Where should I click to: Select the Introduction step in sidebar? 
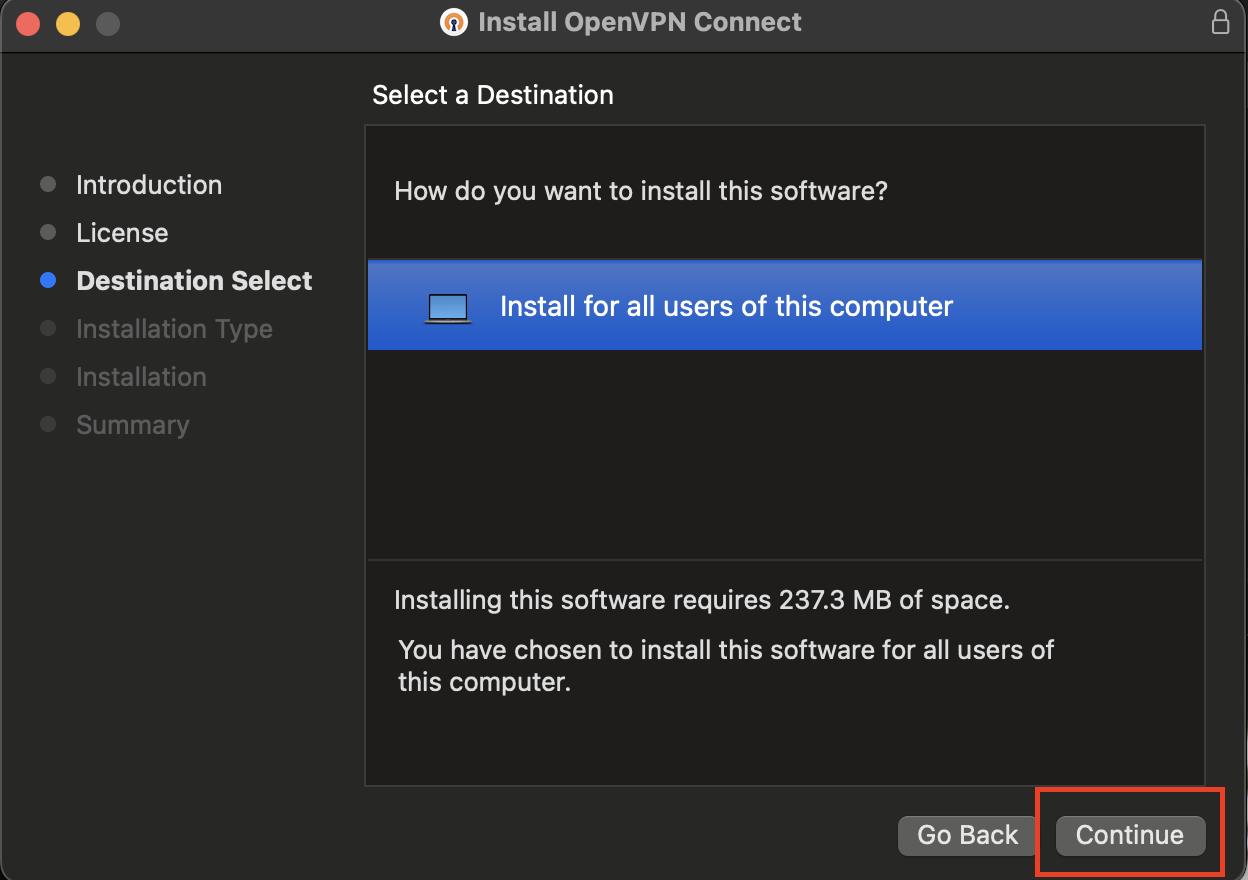click(x=149, y=185)
